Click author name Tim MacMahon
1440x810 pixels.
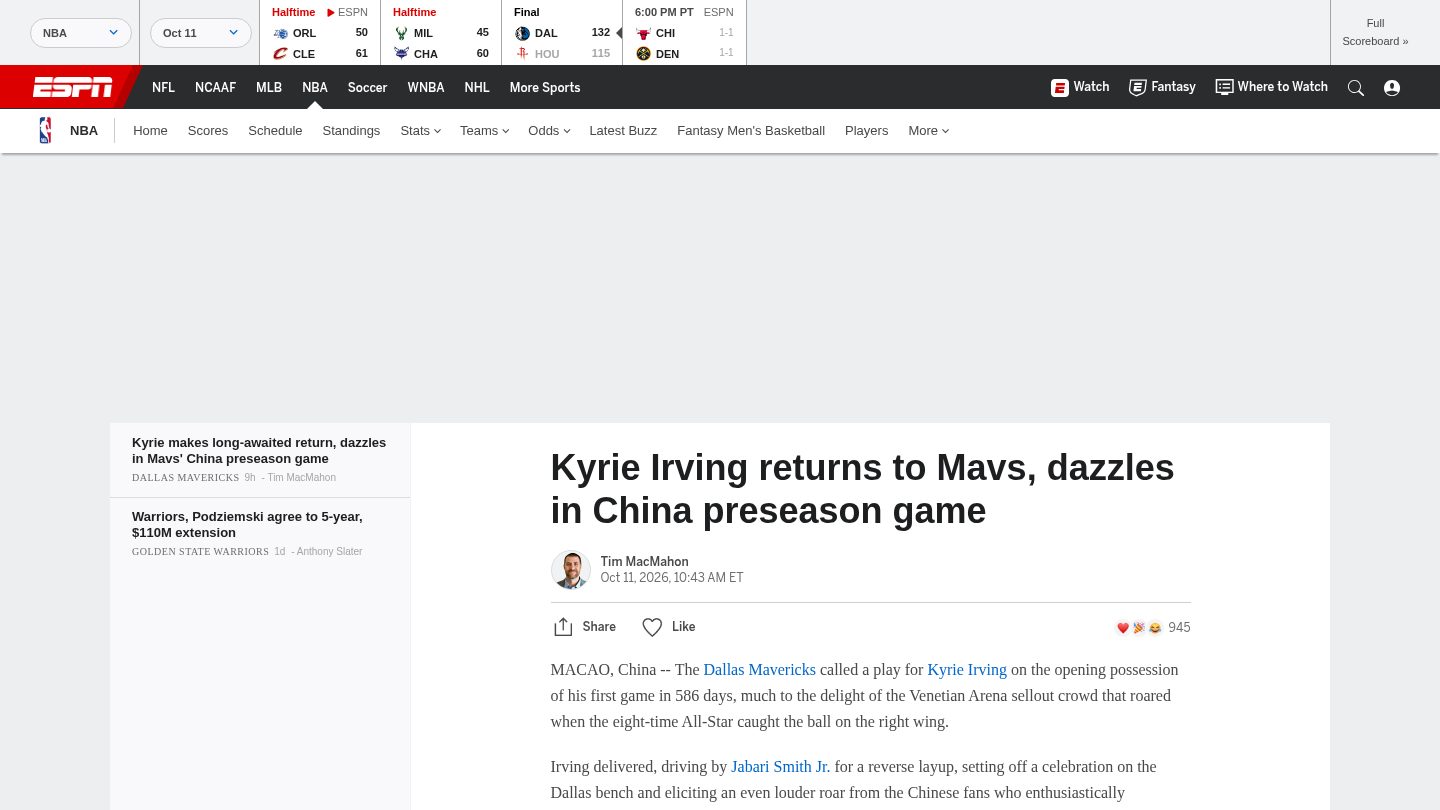644,562
